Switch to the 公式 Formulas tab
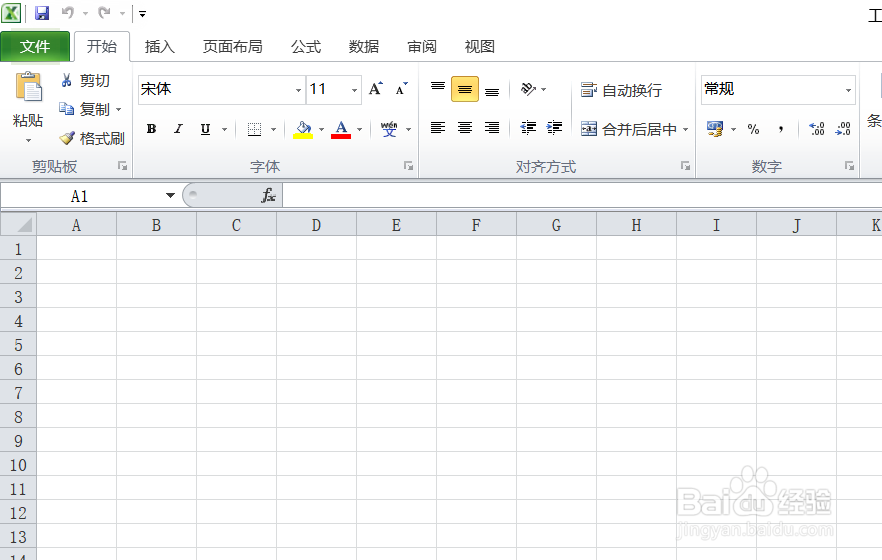 click(306, 46)
